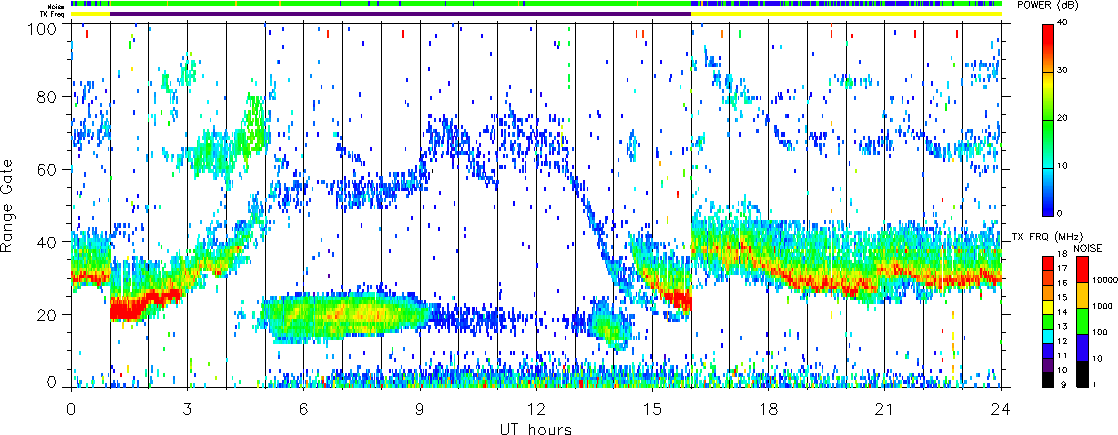
Task: Select the black block of the NOISE color bar
Action: click(1082, 374)
